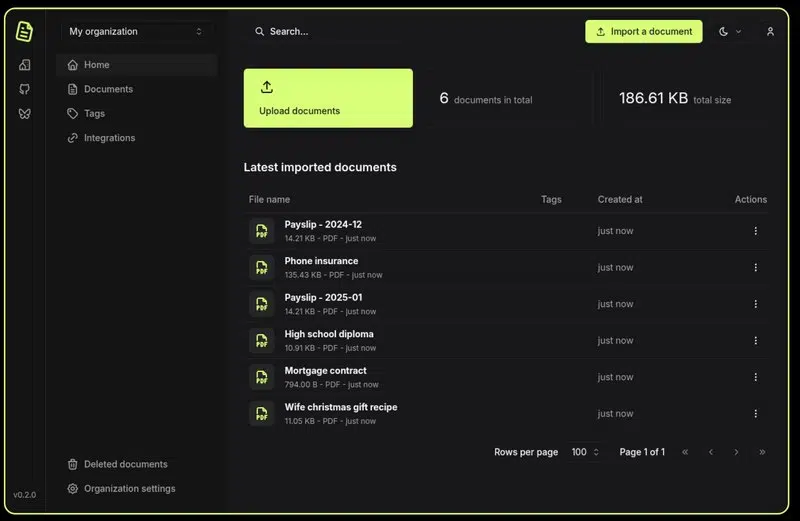Screen dimensions: 800x521
Task: Click the Page 1 of 1 label
Action: pyautogui.click(x=642, y=452)
